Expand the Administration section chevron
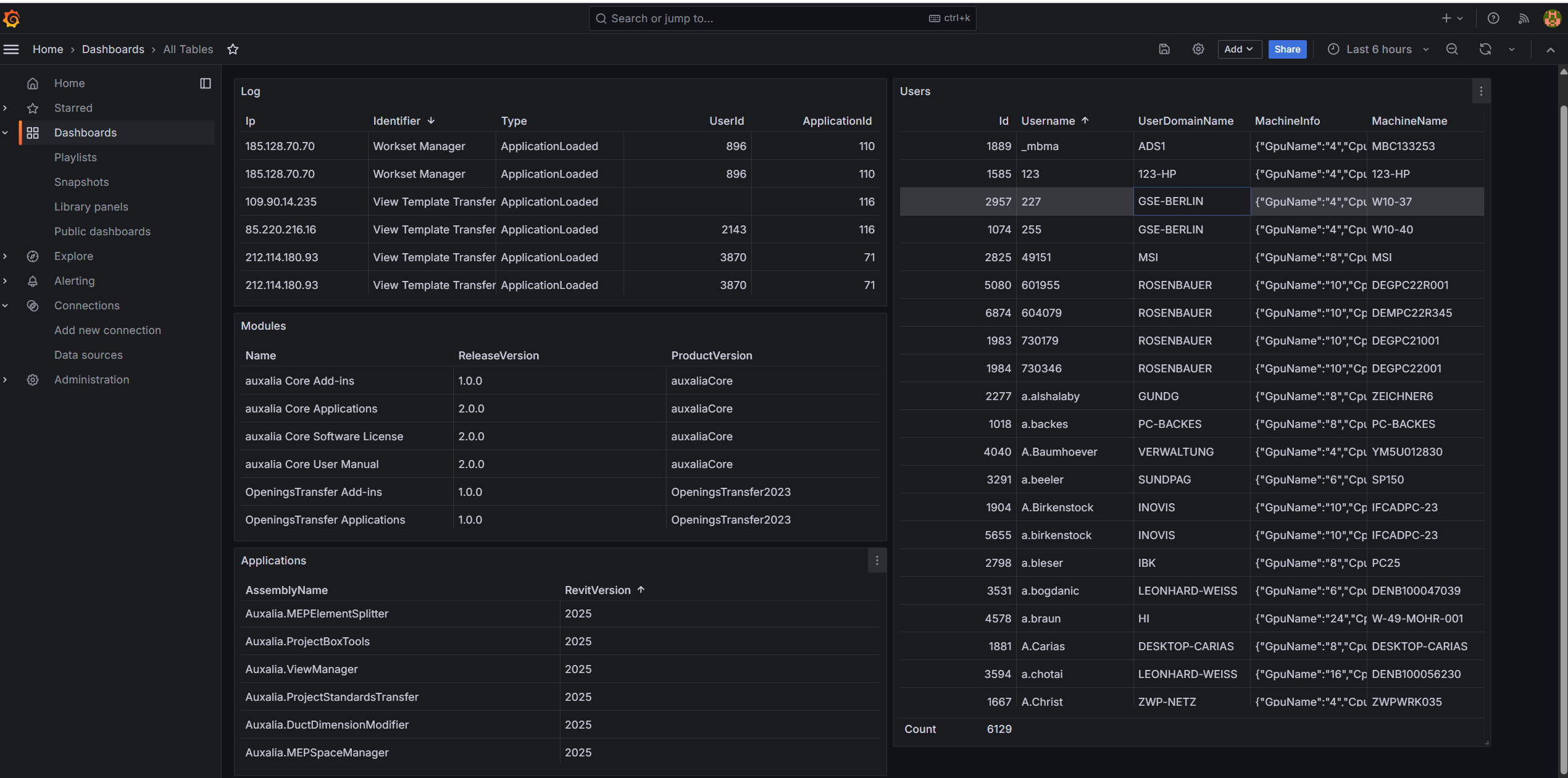 [x=6, y=380]
